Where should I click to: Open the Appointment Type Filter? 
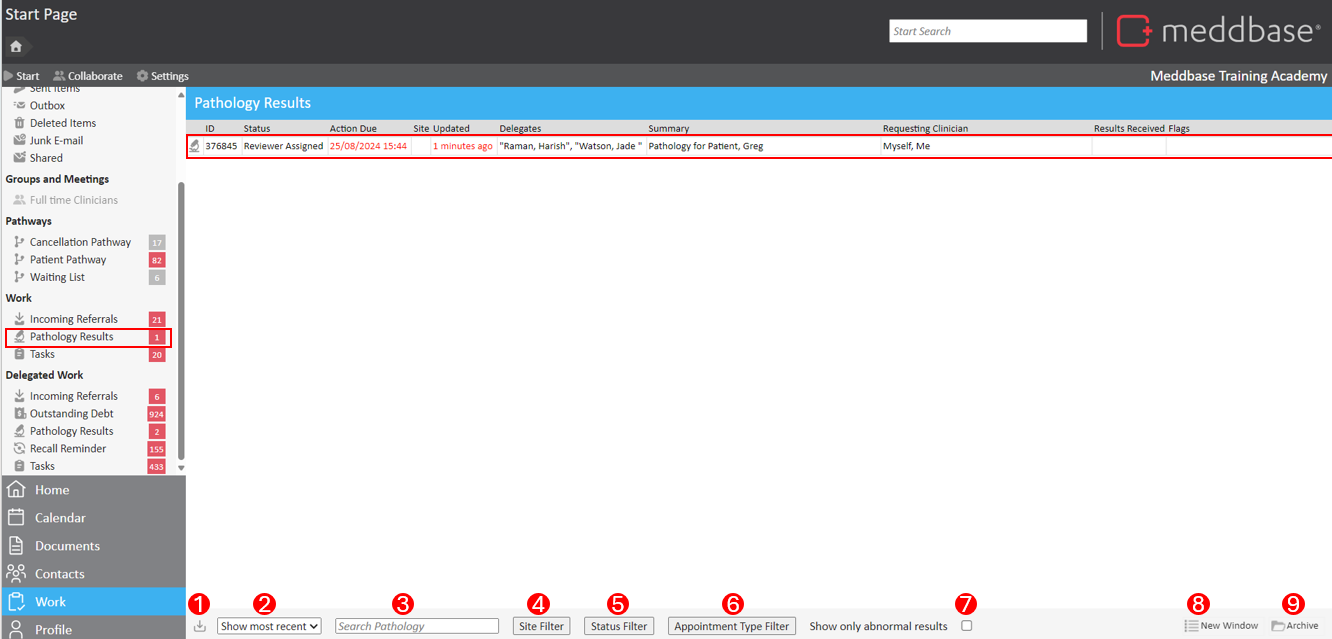[x=731, y=626]
